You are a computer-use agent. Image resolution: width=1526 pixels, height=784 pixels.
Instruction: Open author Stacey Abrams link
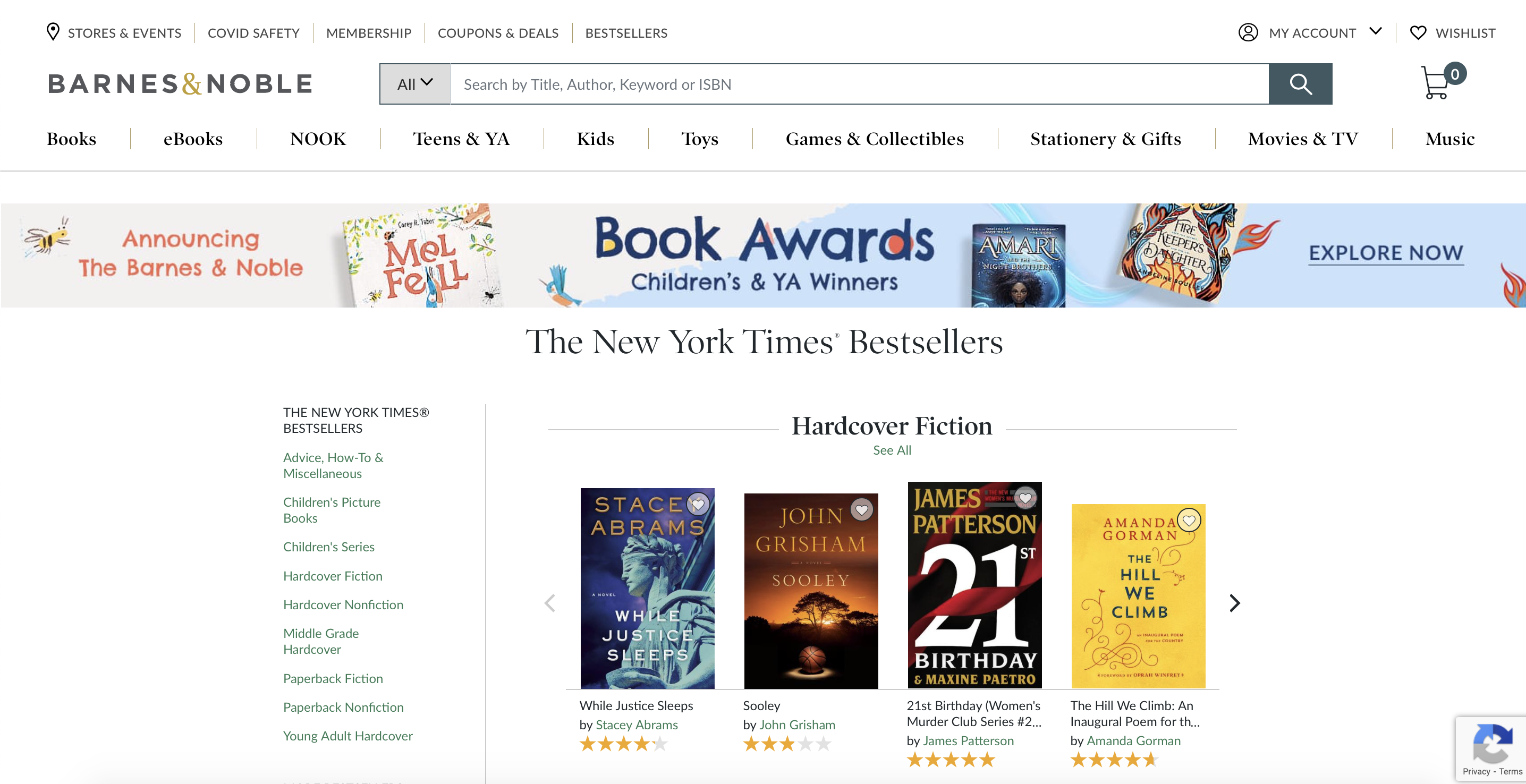point(637,725)
